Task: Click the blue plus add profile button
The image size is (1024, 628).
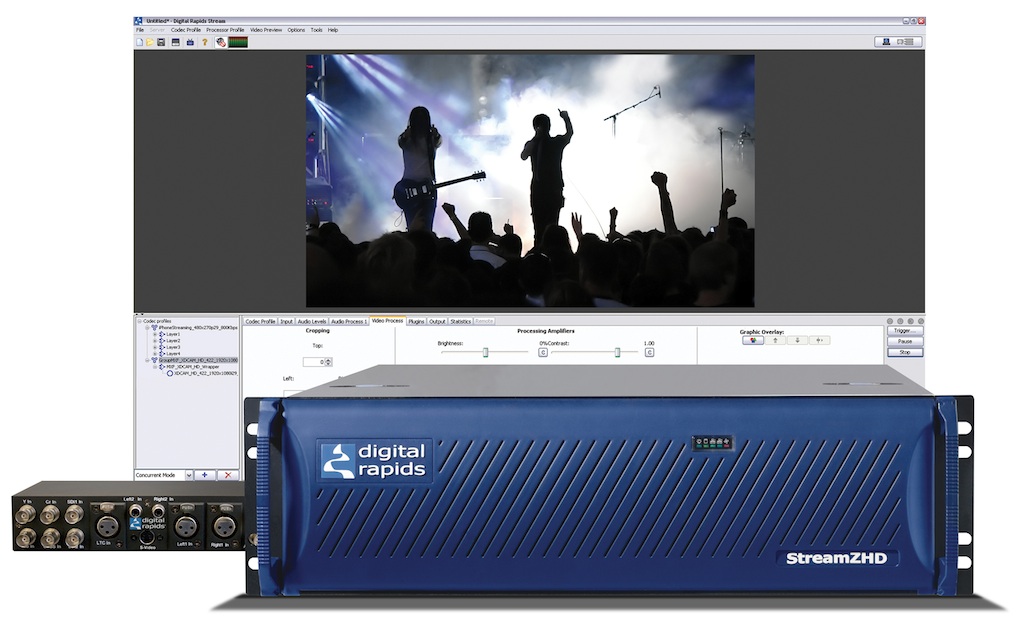Action: (x=204, y=475)
